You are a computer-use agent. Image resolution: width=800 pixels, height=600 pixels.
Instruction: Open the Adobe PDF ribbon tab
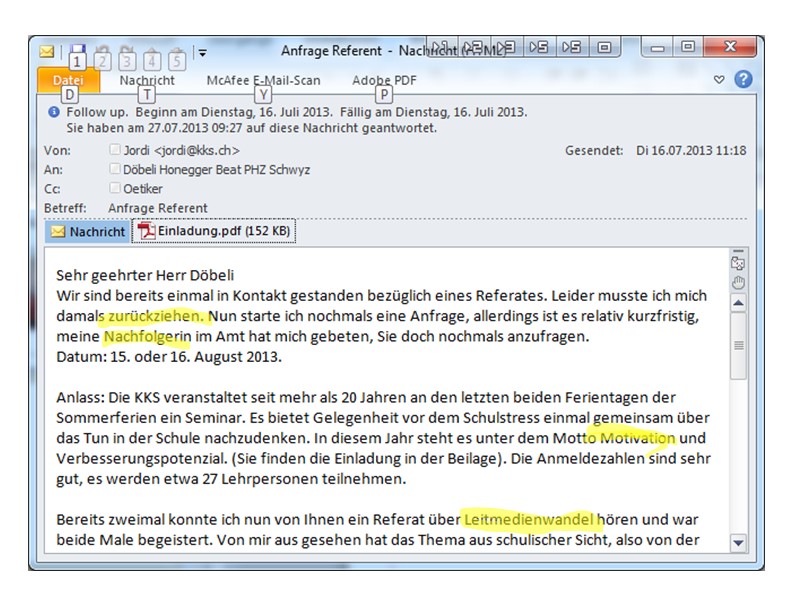tap(384, 80)
